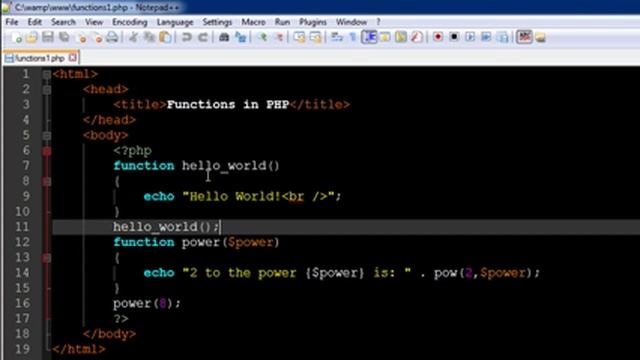Click 'pow(2,$power)' on line 14

coord(483,273)
